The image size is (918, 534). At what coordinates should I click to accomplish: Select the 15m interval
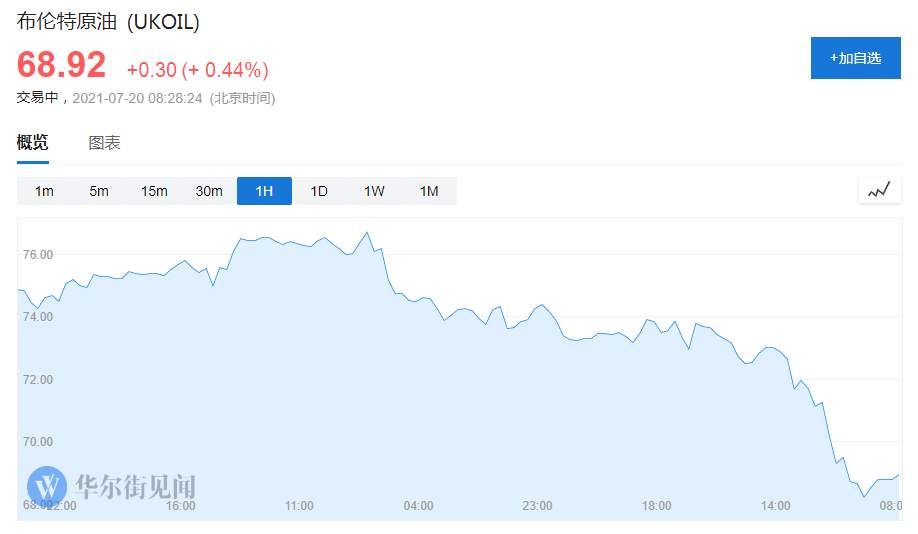pos(154,191)
